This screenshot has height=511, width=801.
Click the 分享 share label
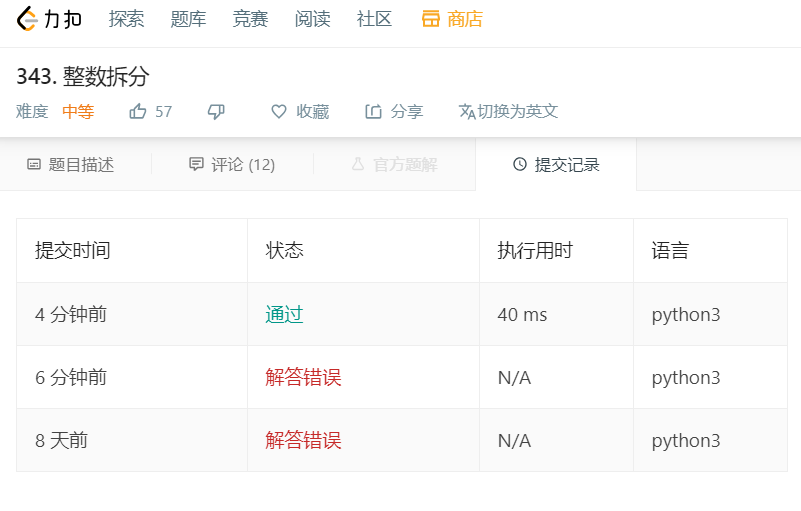pyautogui.click(x=407, y=111)
